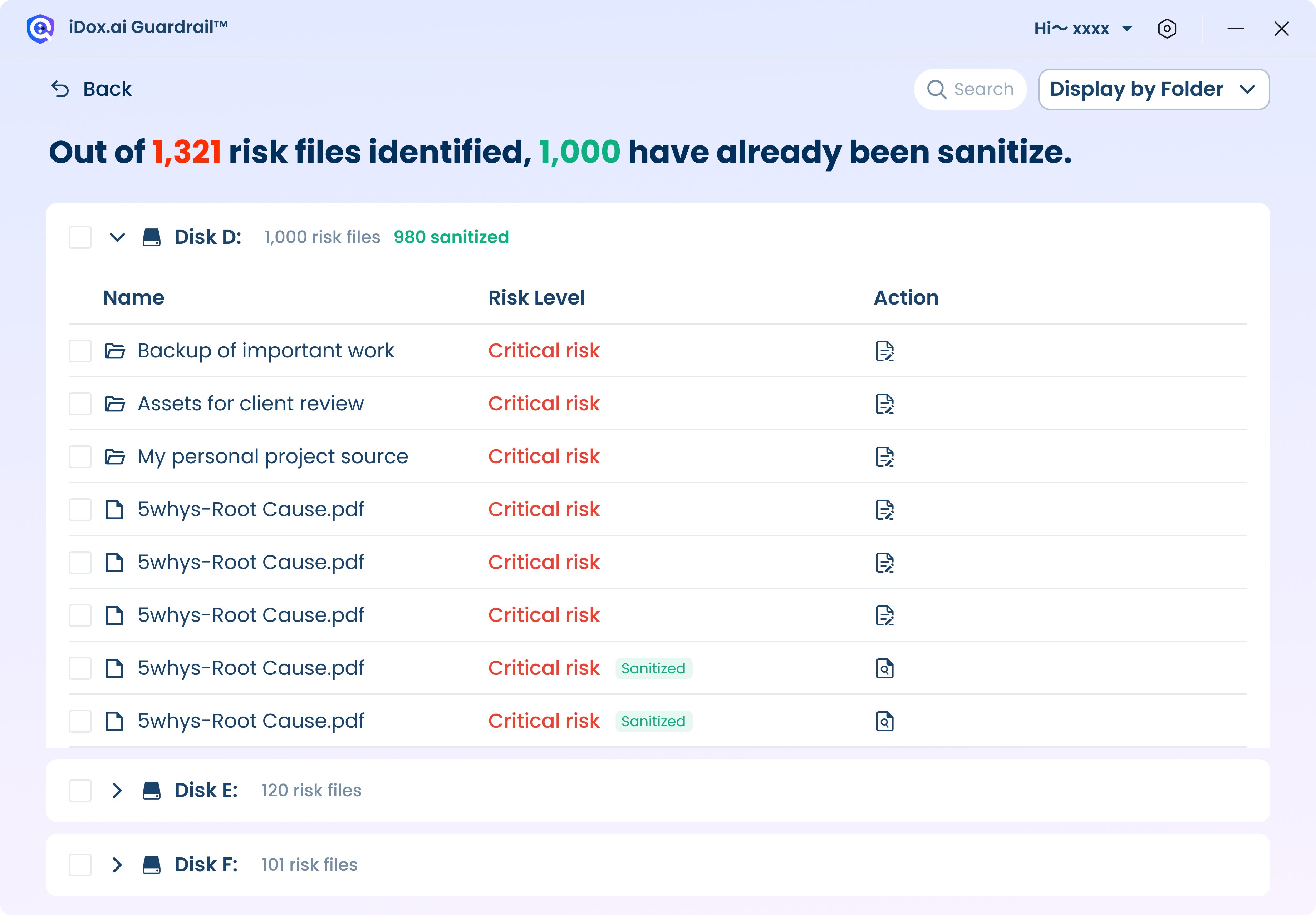Open the Display by Folder dropdown
1316x915 pixels.
[1153, 89]
